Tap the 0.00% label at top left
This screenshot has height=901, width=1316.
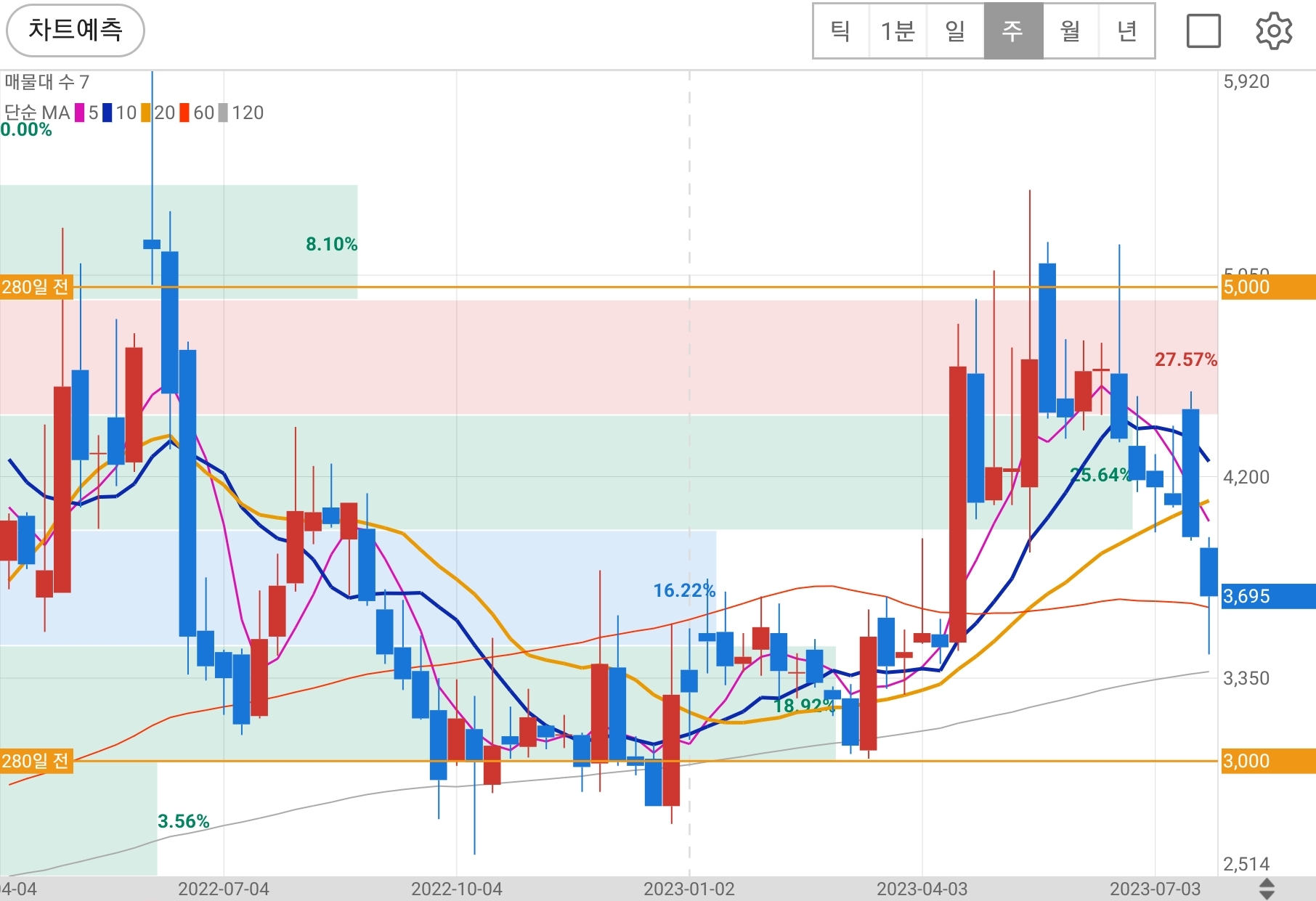(26, 130)
